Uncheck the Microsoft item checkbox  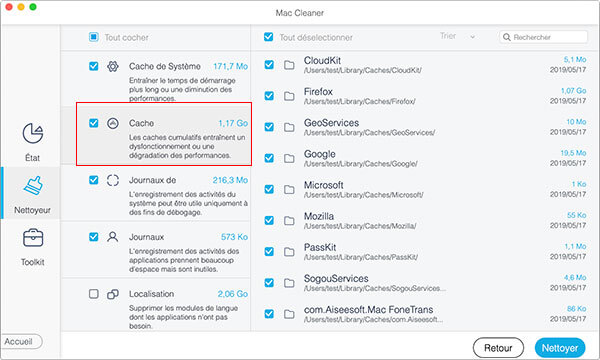269,189
